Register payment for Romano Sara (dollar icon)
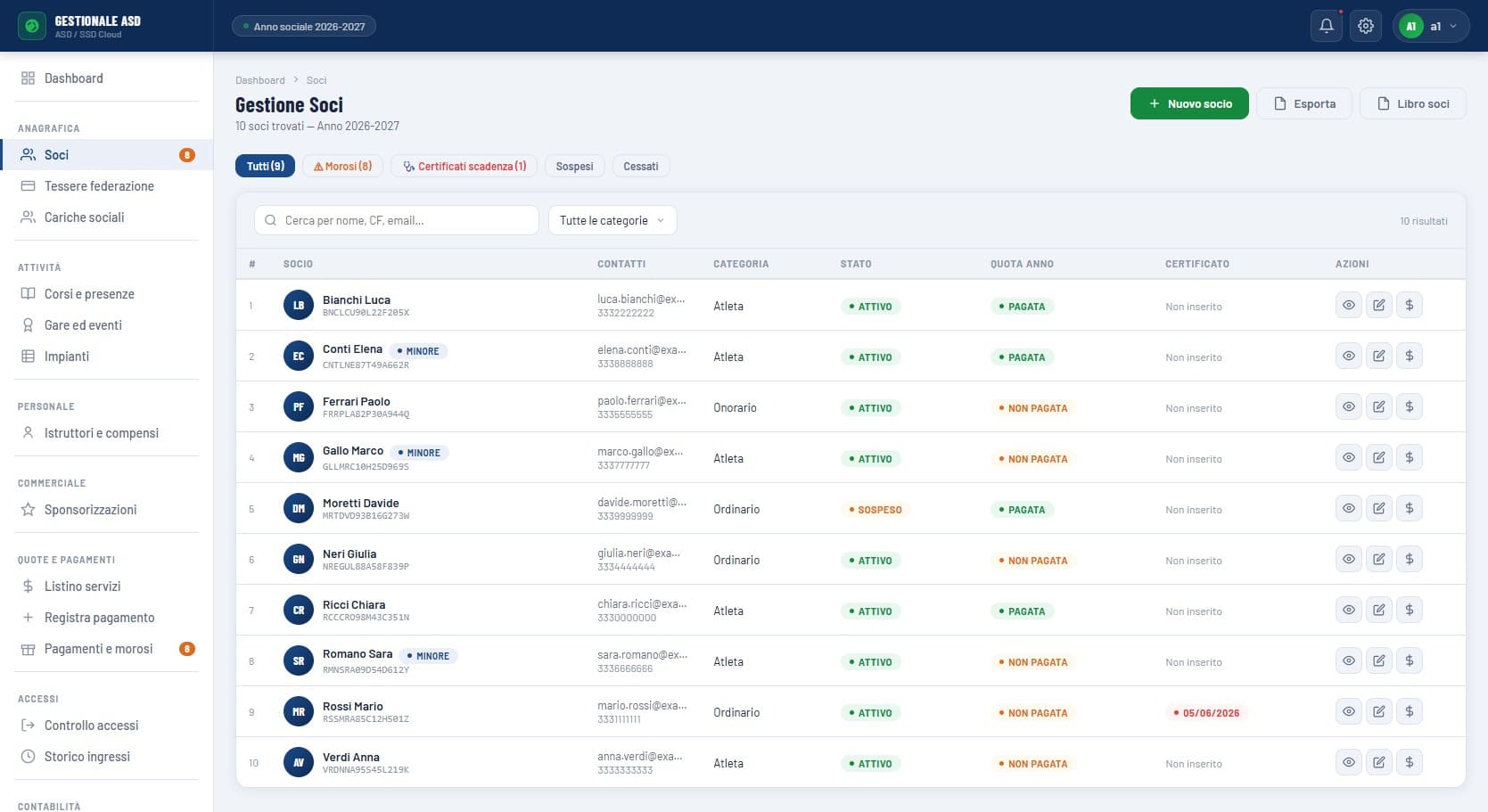The height and width of the screenshot is (812, 1488). coord(1410,660)
